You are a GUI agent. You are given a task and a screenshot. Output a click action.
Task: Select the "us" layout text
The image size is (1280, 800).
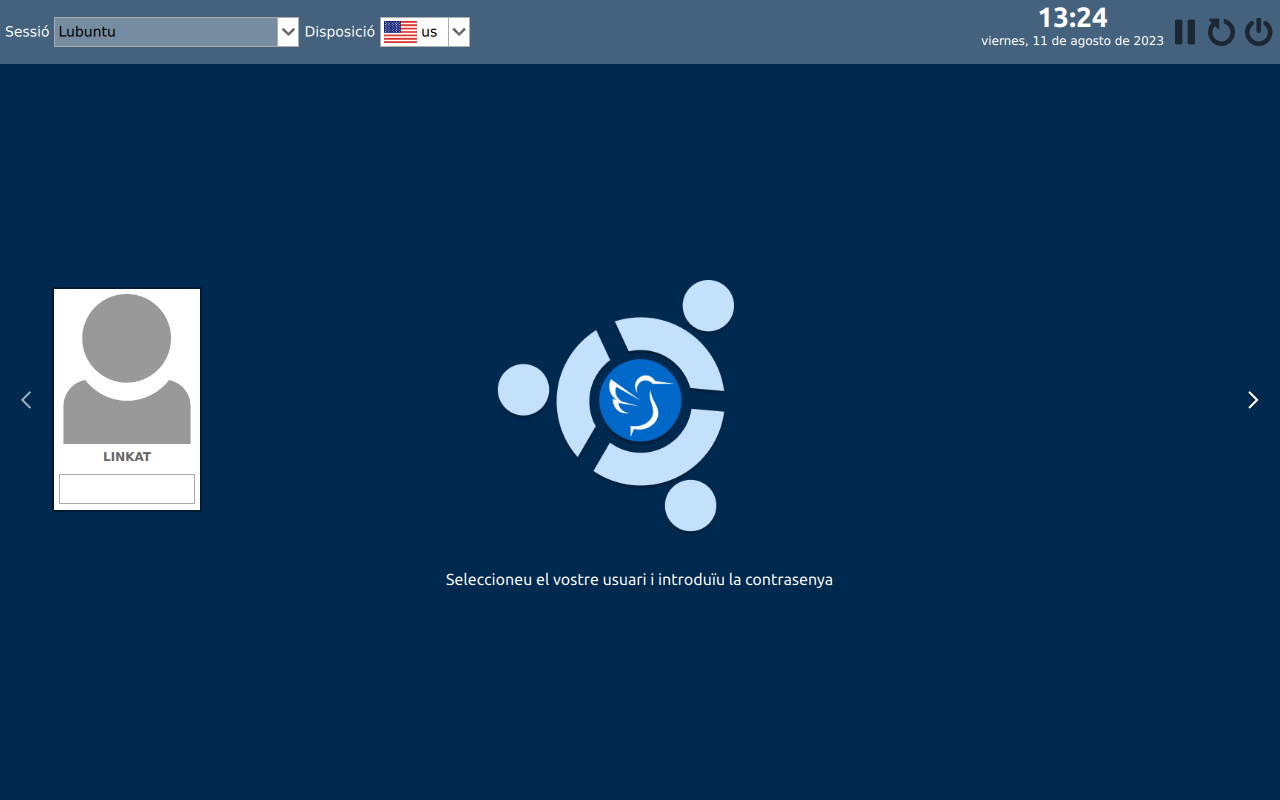tap(429, 32)
